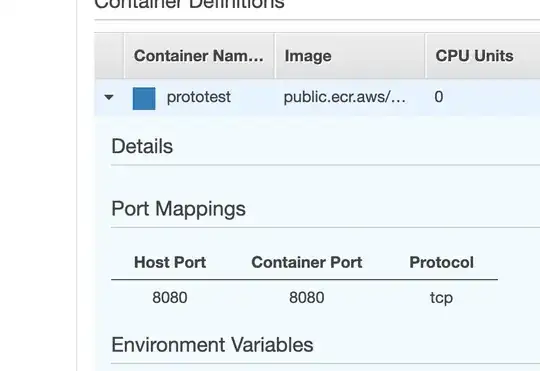Click the Container Port column header

(307, 262)
